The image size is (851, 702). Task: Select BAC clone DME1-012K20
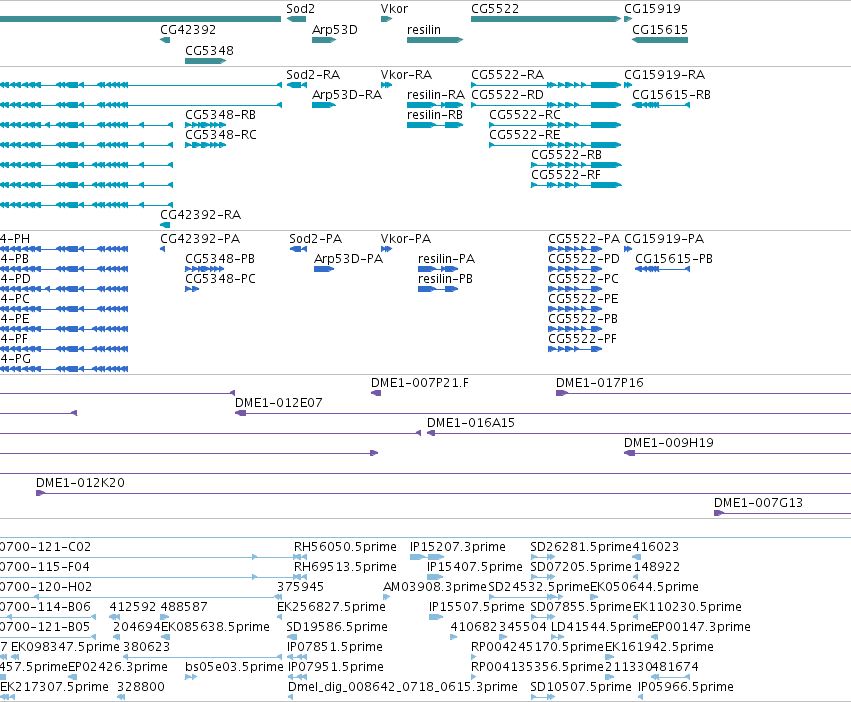(x=80, y=483)
